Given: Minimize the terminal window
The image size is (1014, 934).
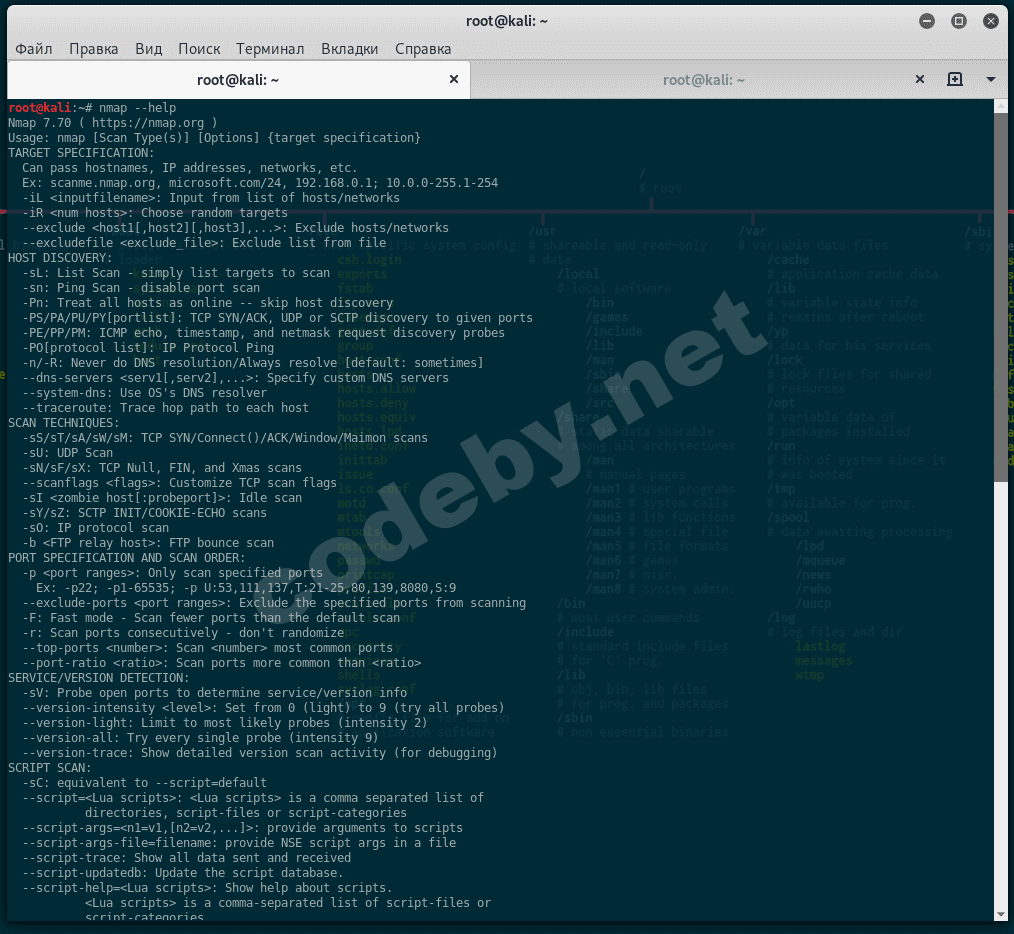Looking at the screenshot, I should click(927, 21).
